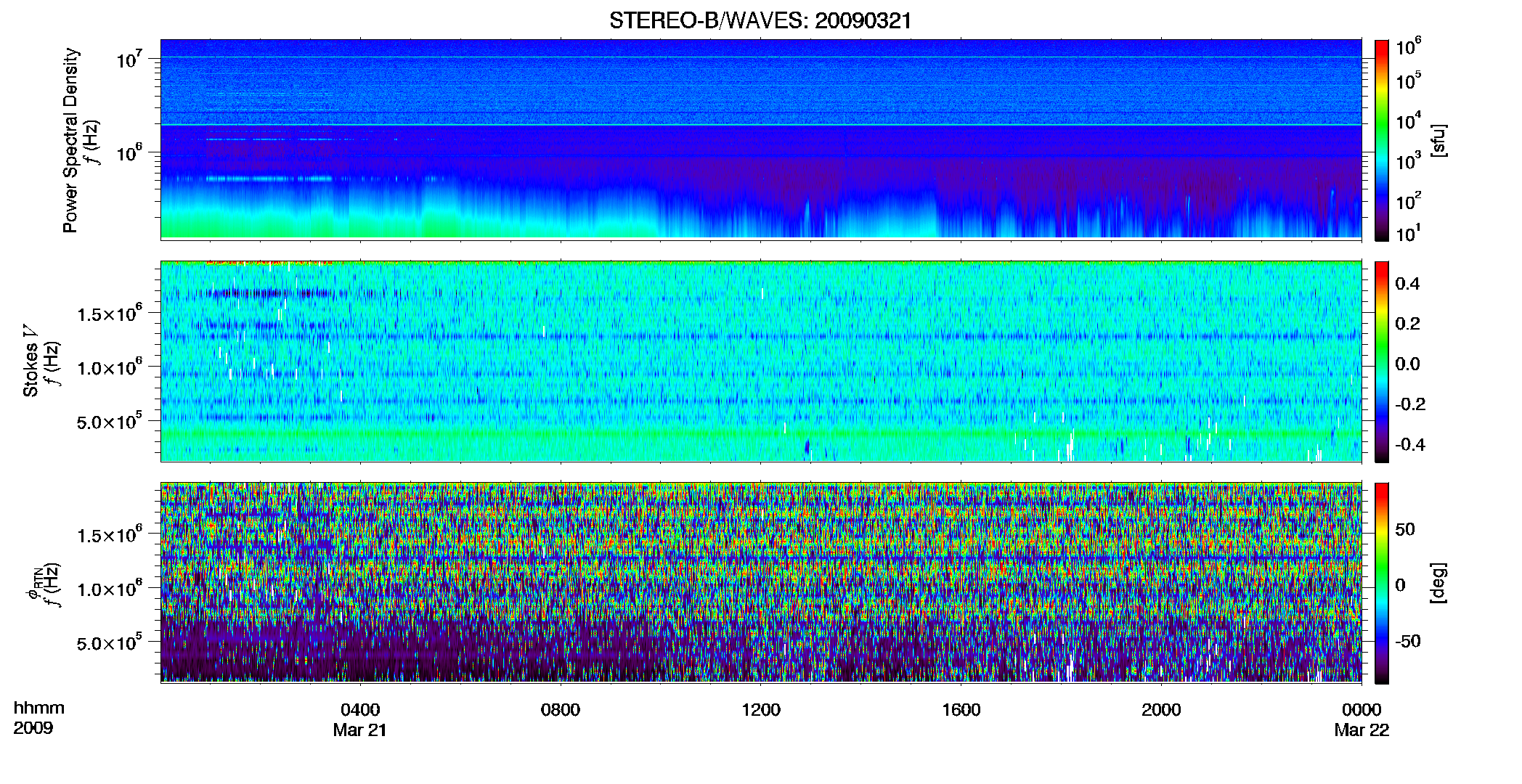Click the 1600 time axis label
This screenshot has height=784, width=1522.
(x=961, y=710)
